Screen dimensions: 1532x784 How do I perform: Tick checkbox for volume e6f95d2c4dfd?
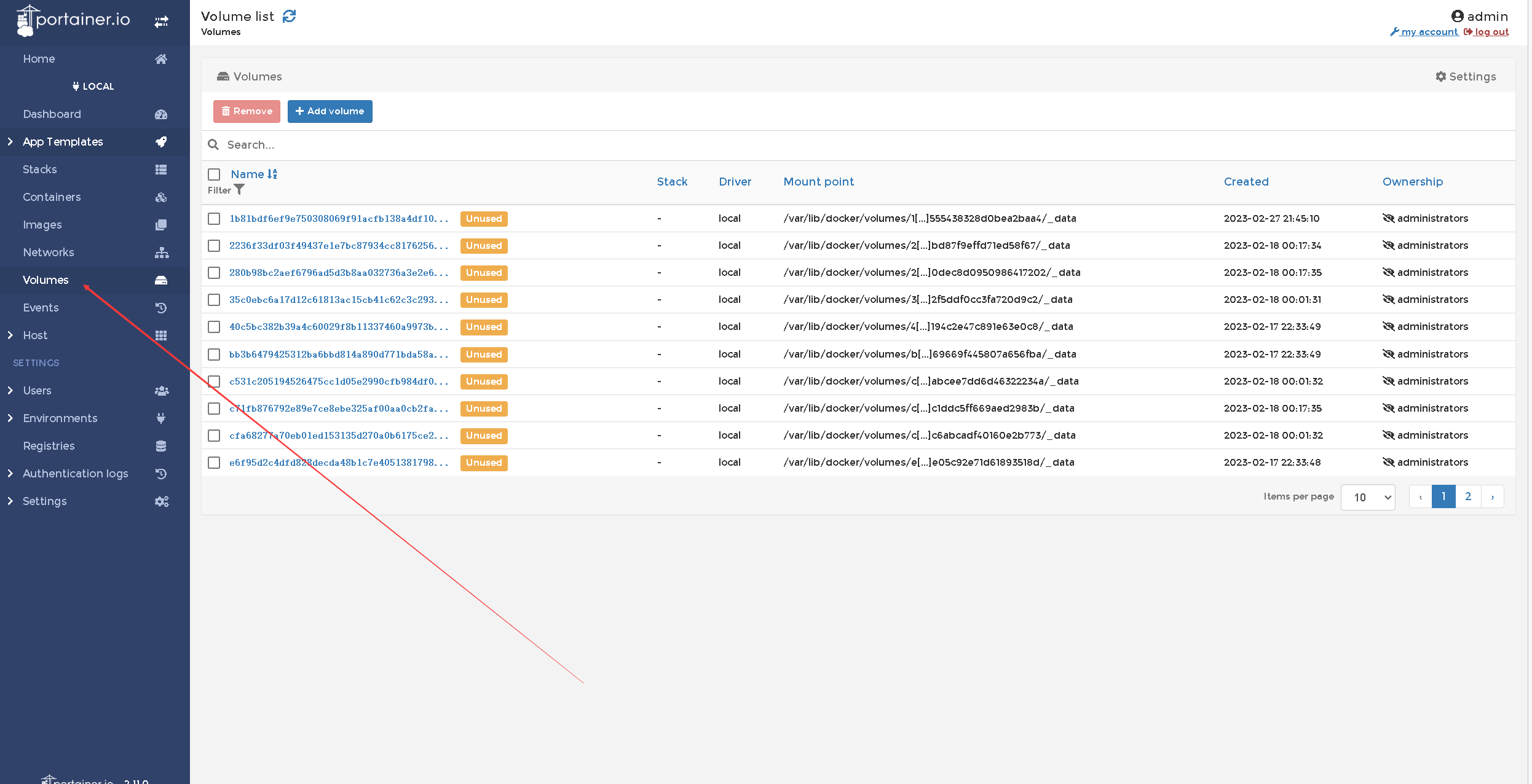[x=214, y=463]
